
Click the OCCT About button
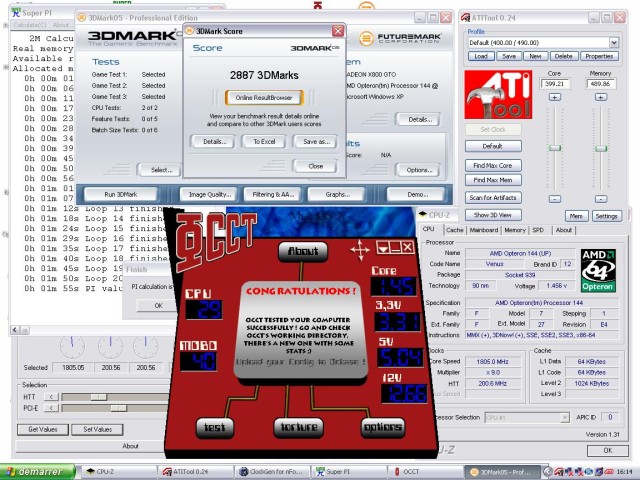(303, 251)
